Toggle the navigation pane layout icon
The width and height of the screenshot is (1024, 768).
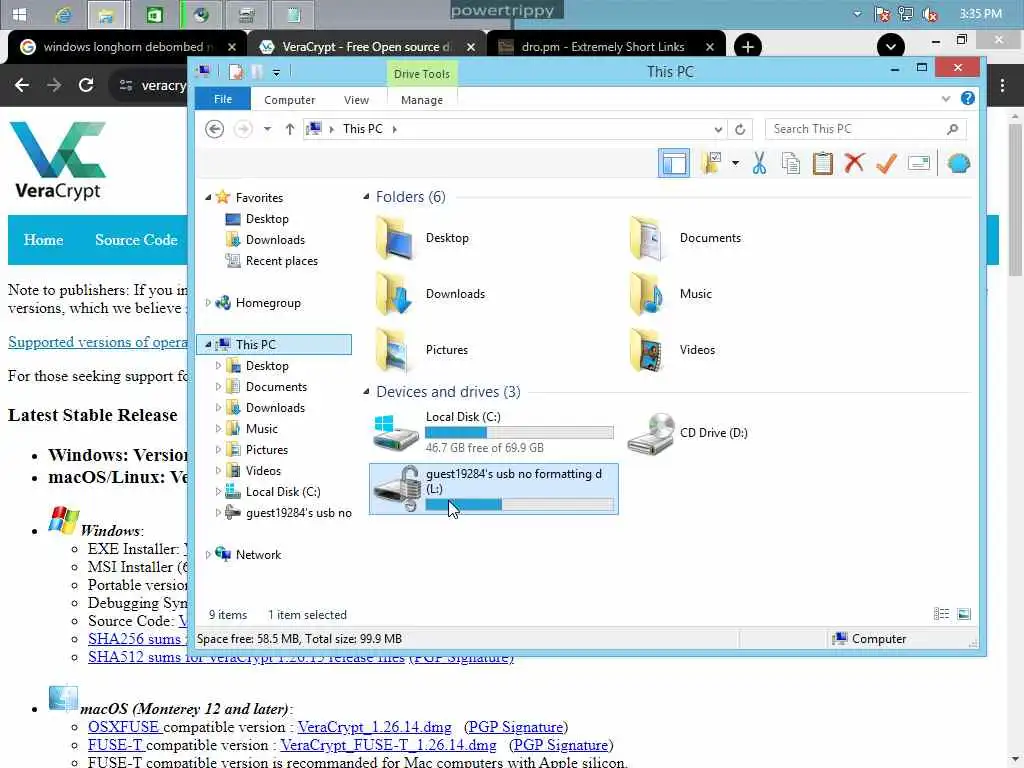673,163
